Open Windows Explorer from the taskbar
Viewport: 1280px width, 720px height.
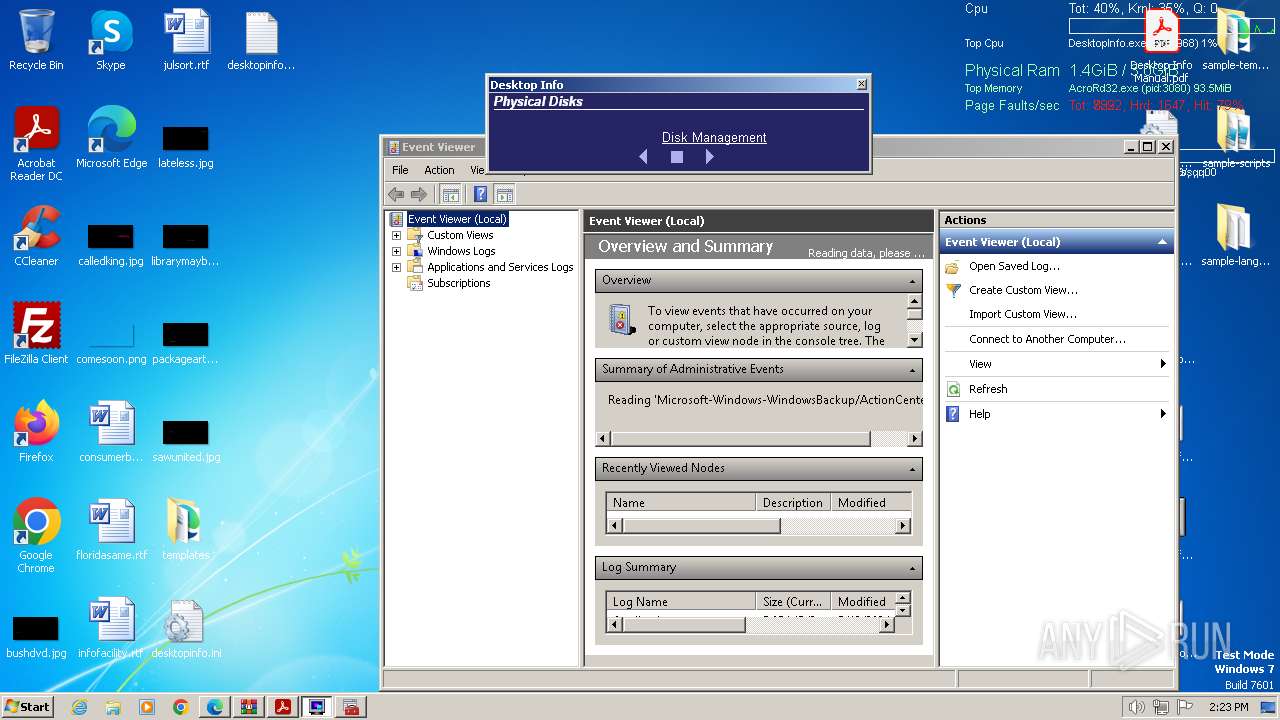[113, 707]
